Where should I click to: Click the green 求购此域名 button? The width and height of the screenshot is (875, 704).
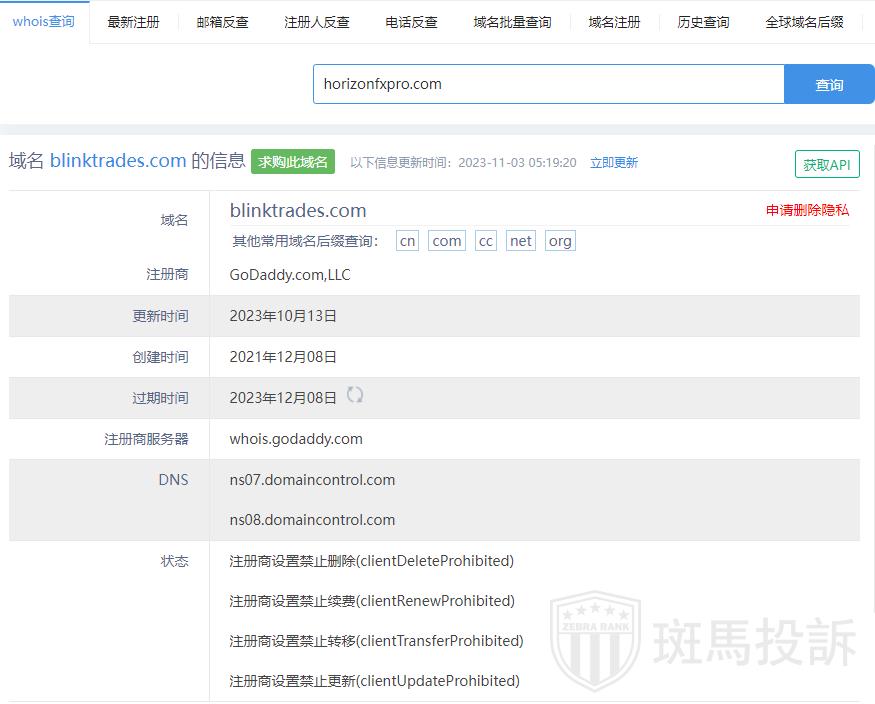[x=293, y=162]
